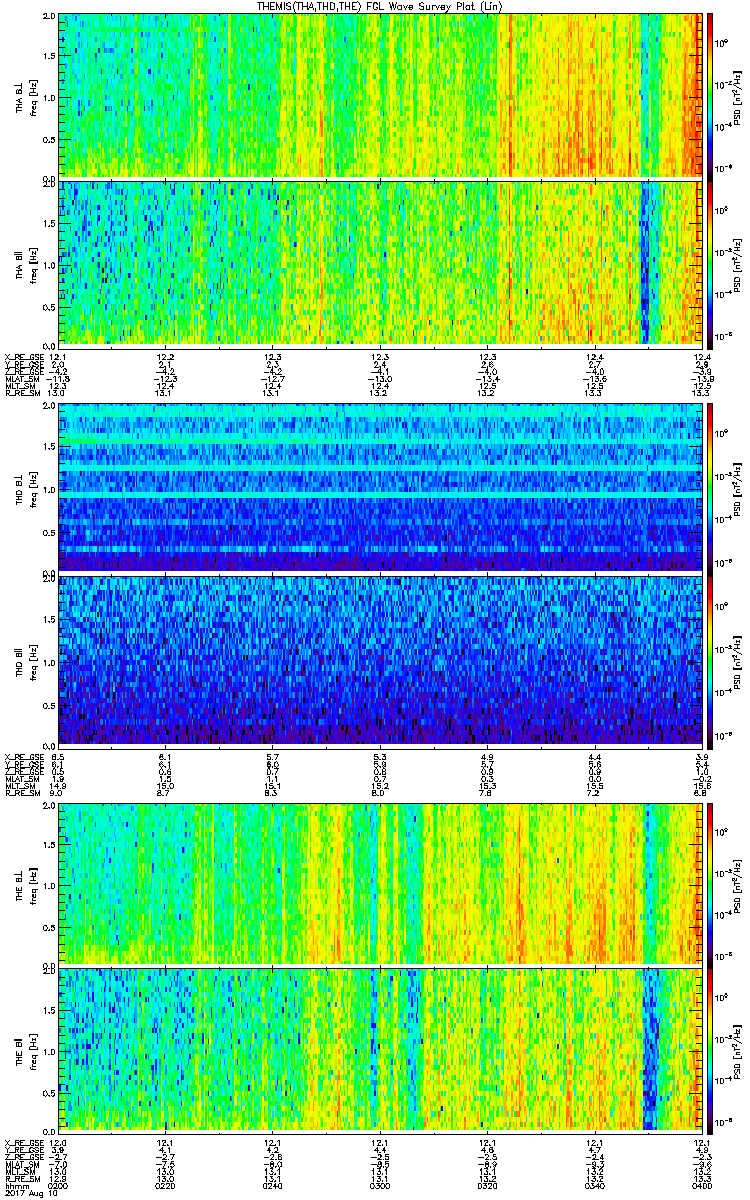The width and height of the screenshot is (750, 1200).
Task: Click the 0200 time tick label
Action: coord(58,1185)
